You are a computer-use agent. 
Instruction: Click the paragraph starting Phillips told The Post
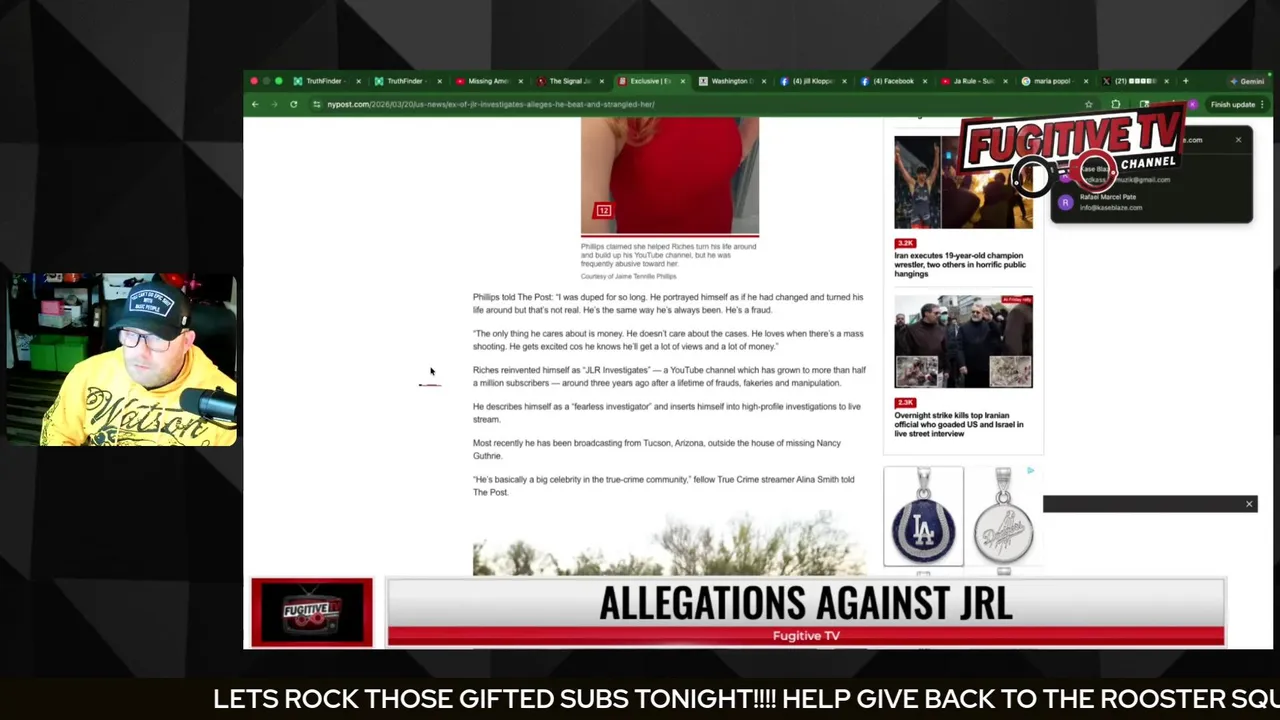coord(668,303)
